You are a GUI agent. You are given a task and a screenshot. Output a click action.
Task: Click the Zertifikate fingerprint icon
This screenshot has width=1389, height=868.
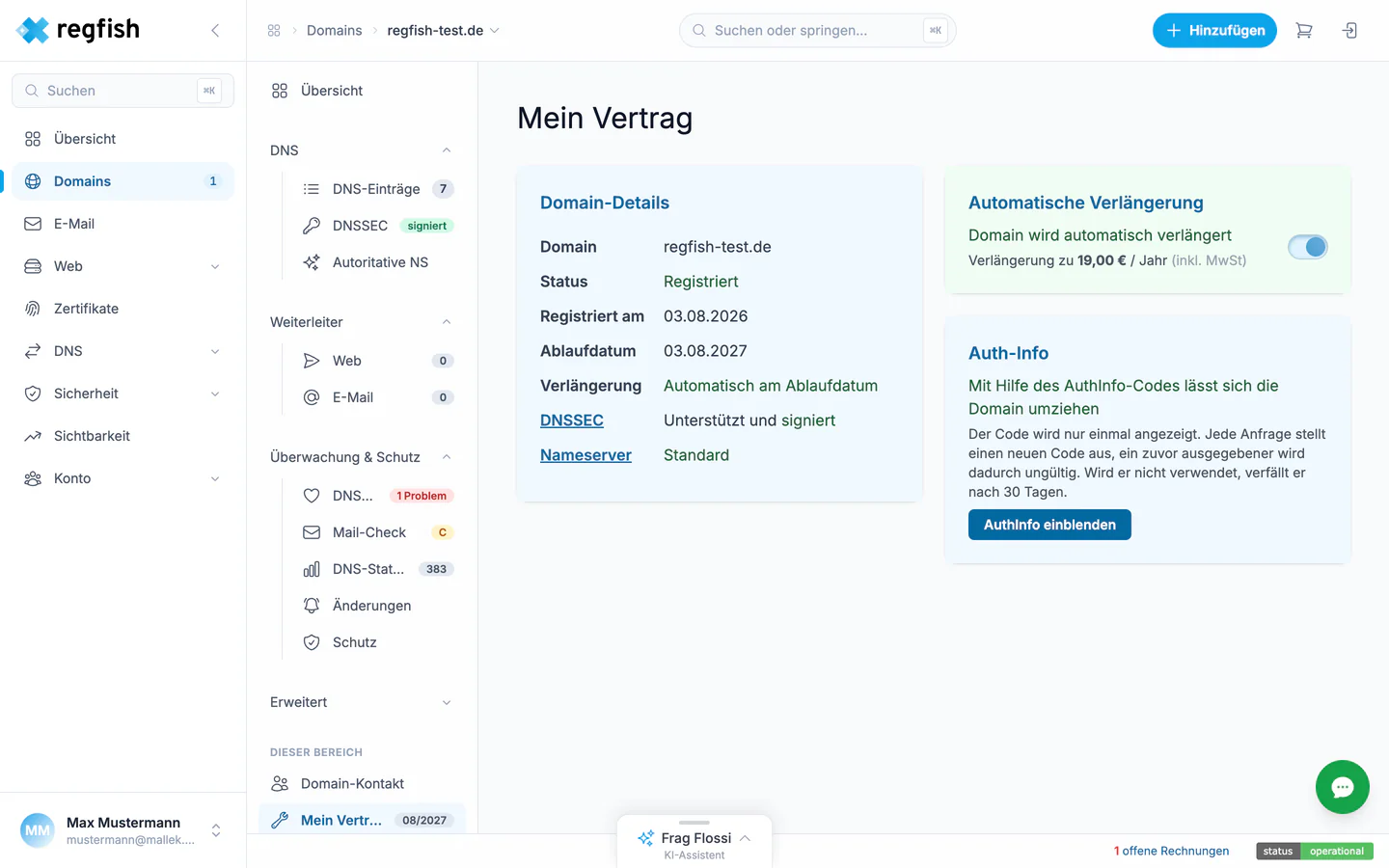[x=33, y=309]
